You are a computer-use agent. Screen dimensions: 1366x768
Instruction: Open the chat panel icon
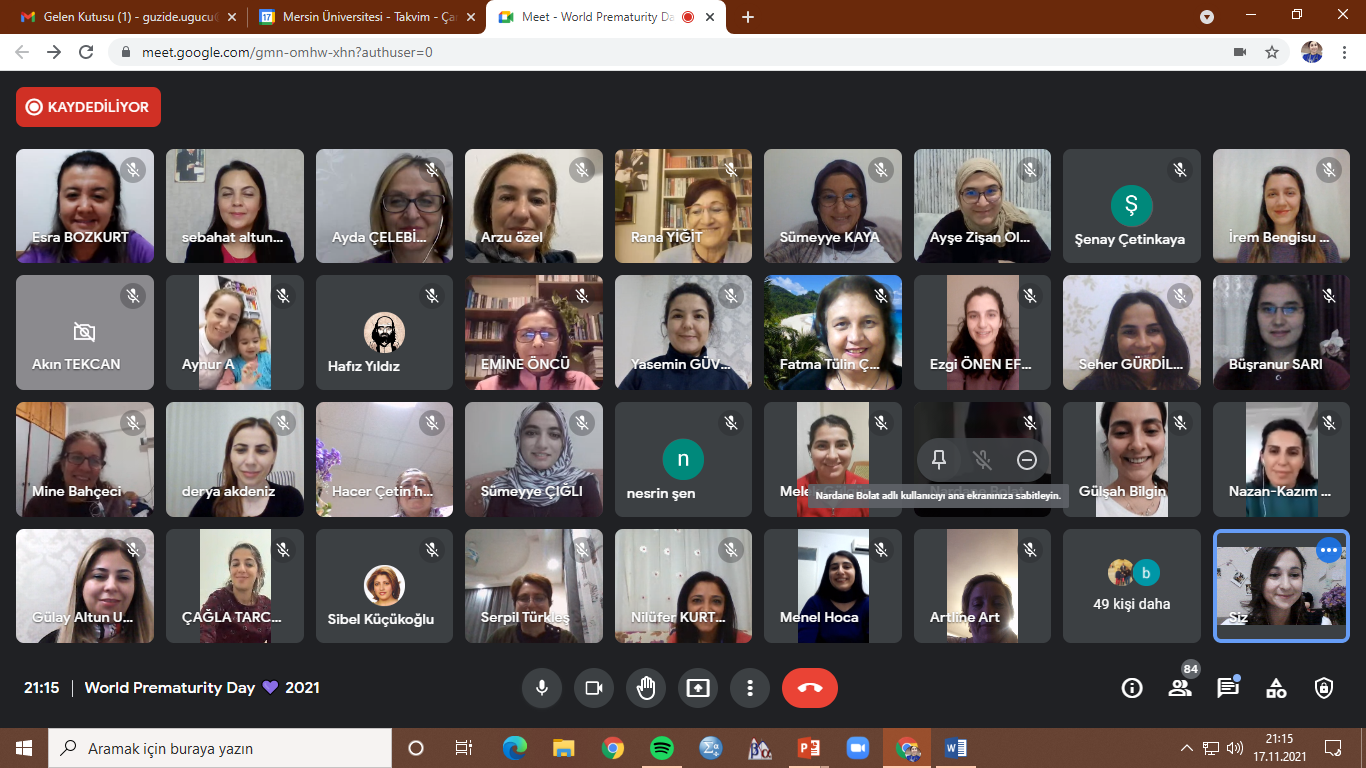click(1228, 688)
